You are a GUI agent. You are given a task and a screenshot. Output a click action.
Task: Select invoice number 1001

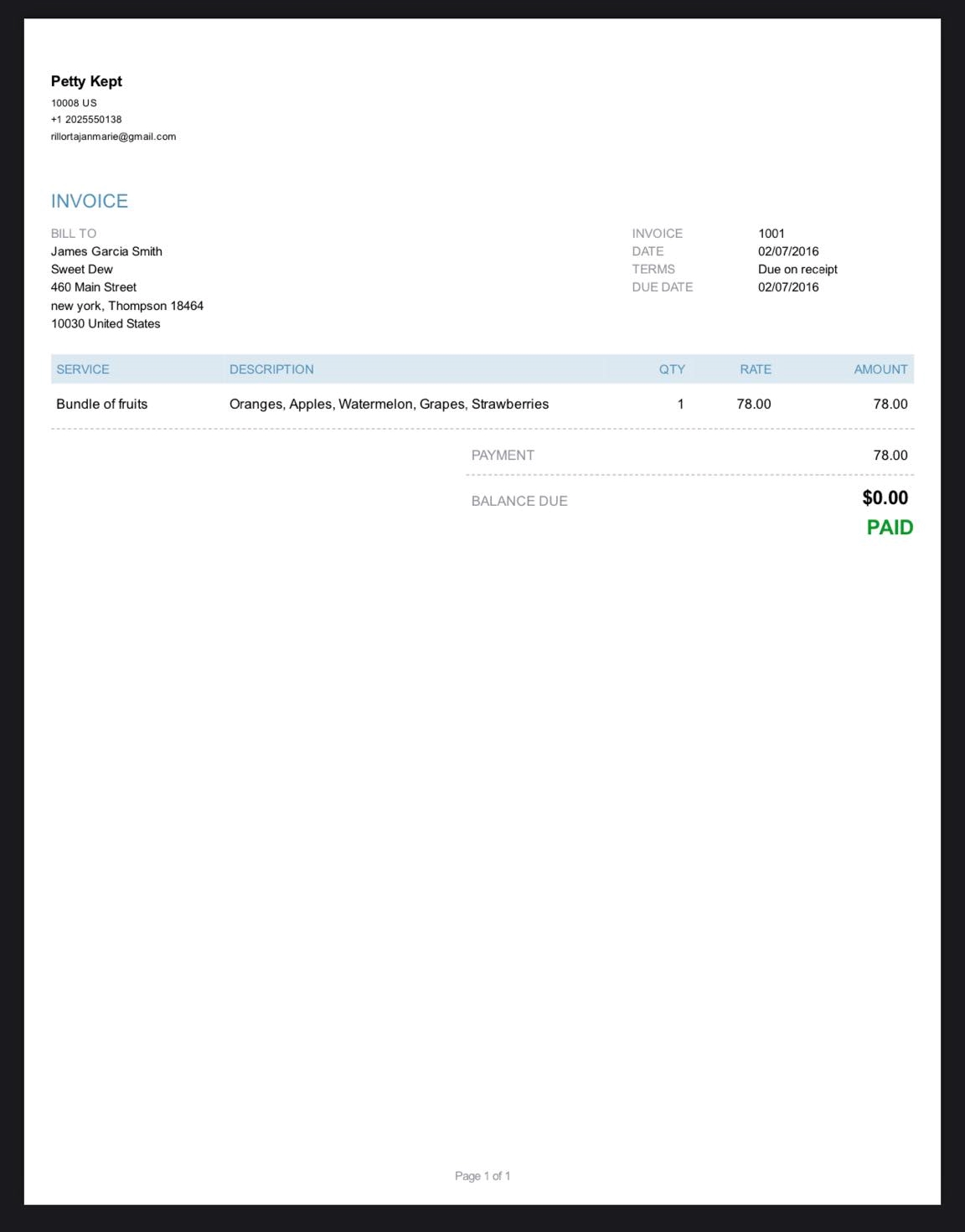pos(771,234)
